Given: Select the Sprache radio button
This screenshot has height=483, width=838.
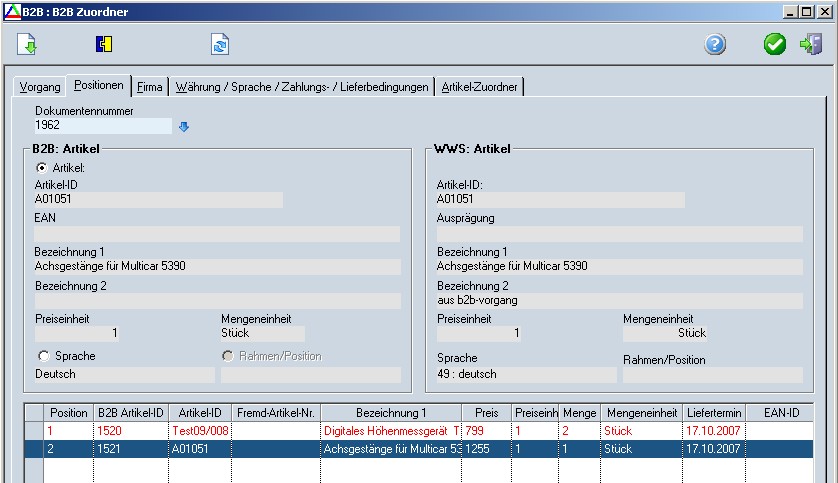Looking at the screenshot, I should click(x=43, y=356).
